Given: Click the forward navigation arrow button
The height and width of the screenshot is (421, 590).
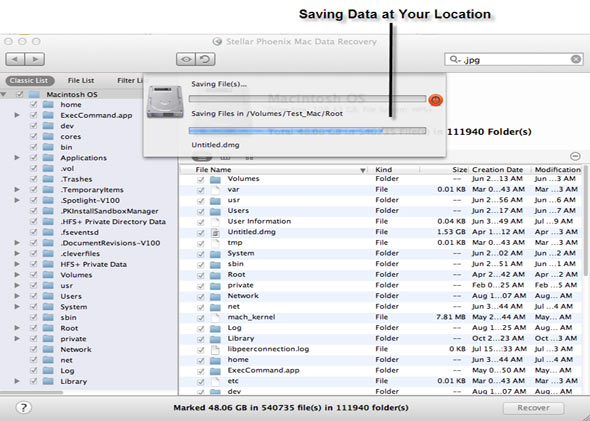Looking at the screenshot, I should (x=35, y=59).
